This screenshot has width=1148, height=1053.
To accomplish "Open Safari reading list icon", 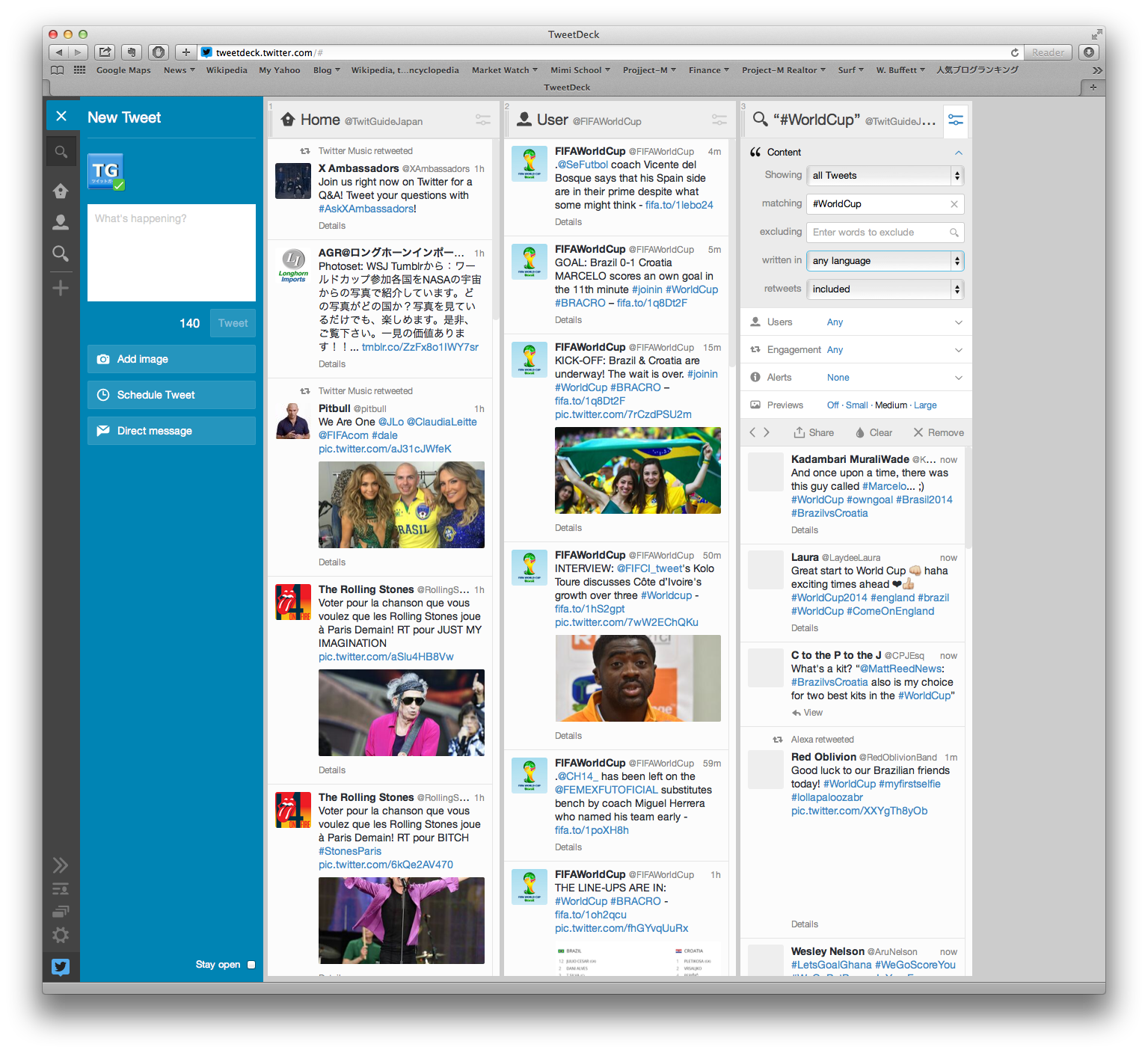I will [x=57, y=70].
